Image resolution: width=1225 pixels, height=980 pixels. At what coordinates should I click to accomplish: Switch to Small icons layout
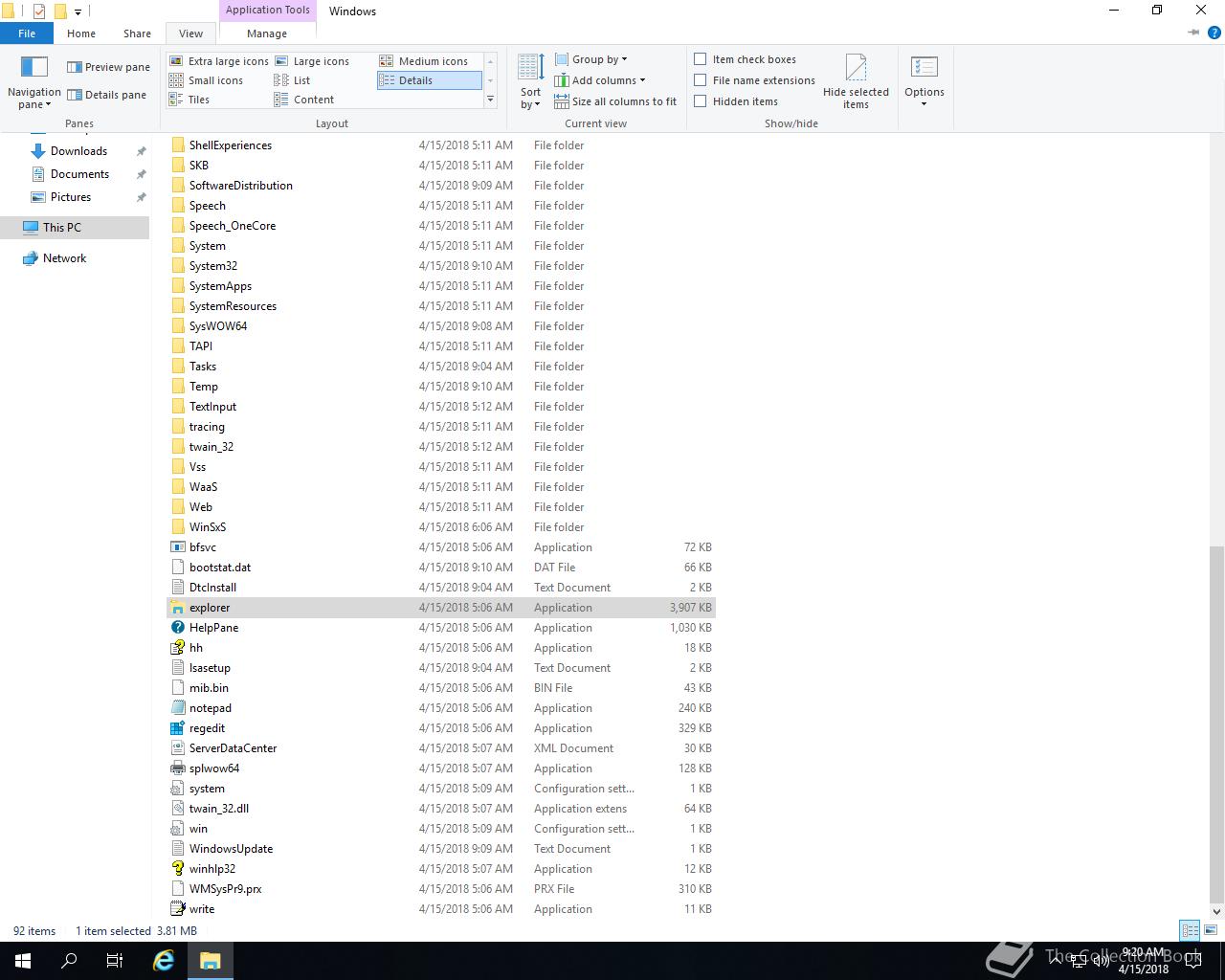(207, 80)
